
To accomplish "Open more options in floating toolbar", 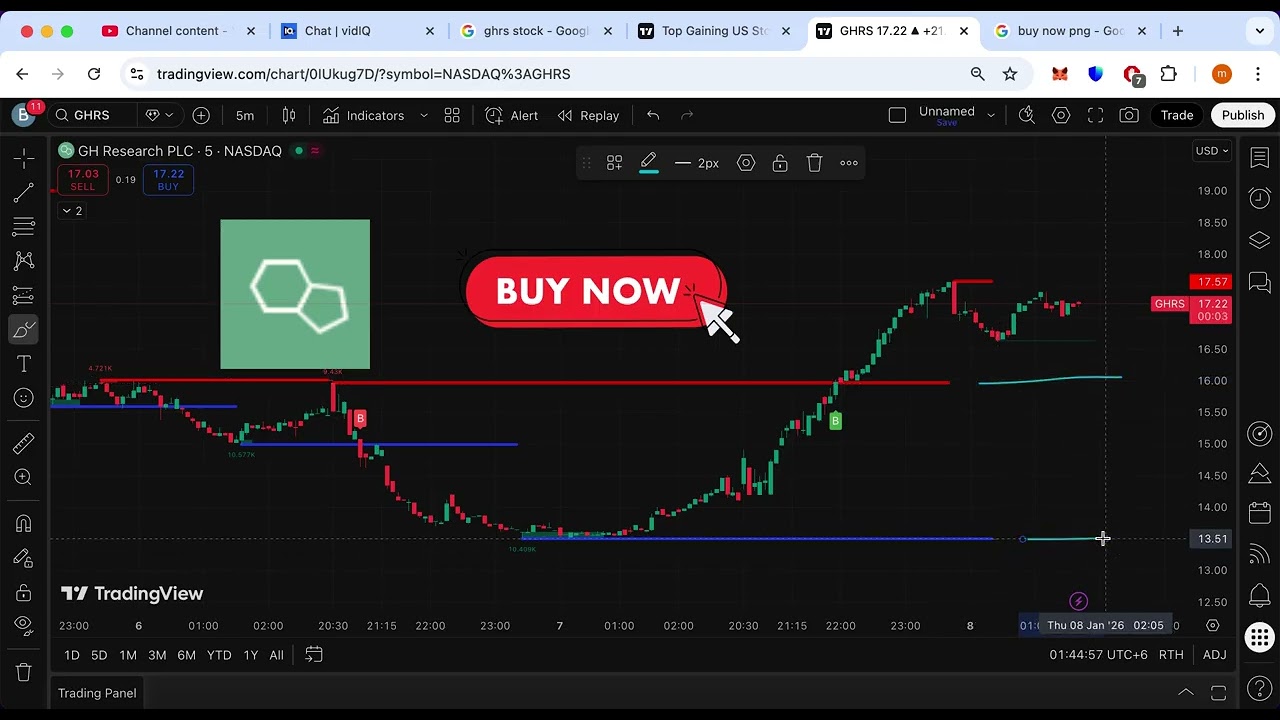I will pyautogui.click(x=849, y=163).
